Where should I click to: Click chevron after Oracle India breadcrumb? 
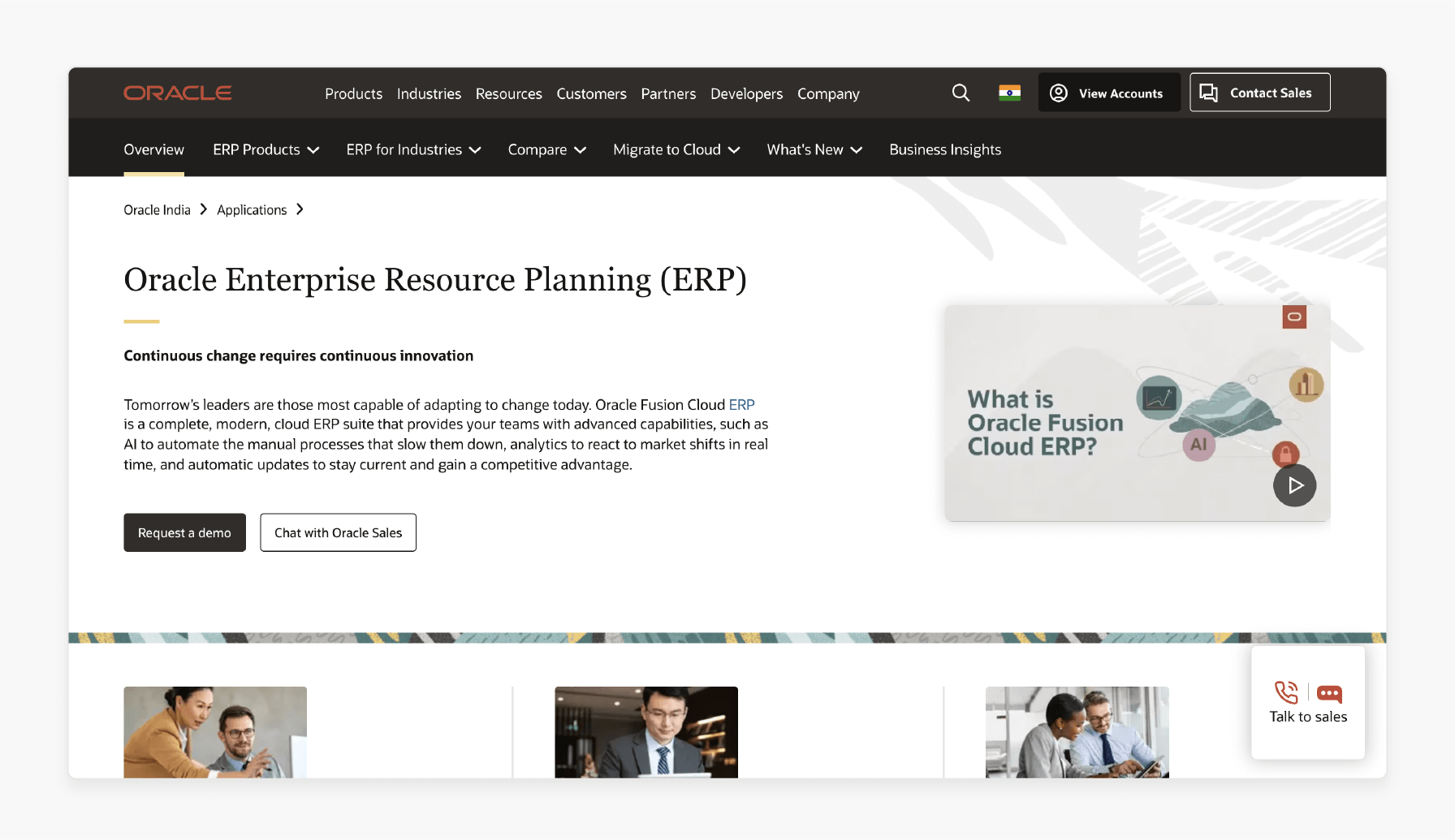[x=203, y=209]
